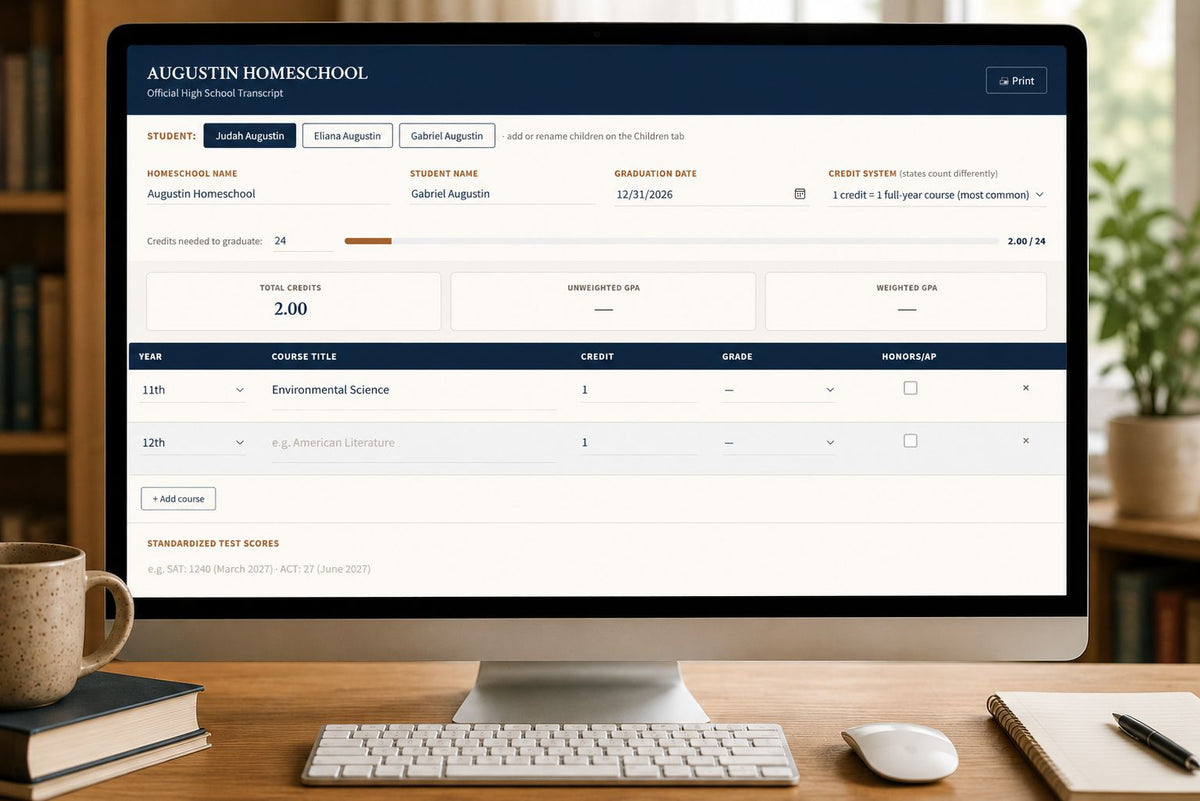Open the 11th year dropdown
This screenshot has width=1200, height=801.
193,390
